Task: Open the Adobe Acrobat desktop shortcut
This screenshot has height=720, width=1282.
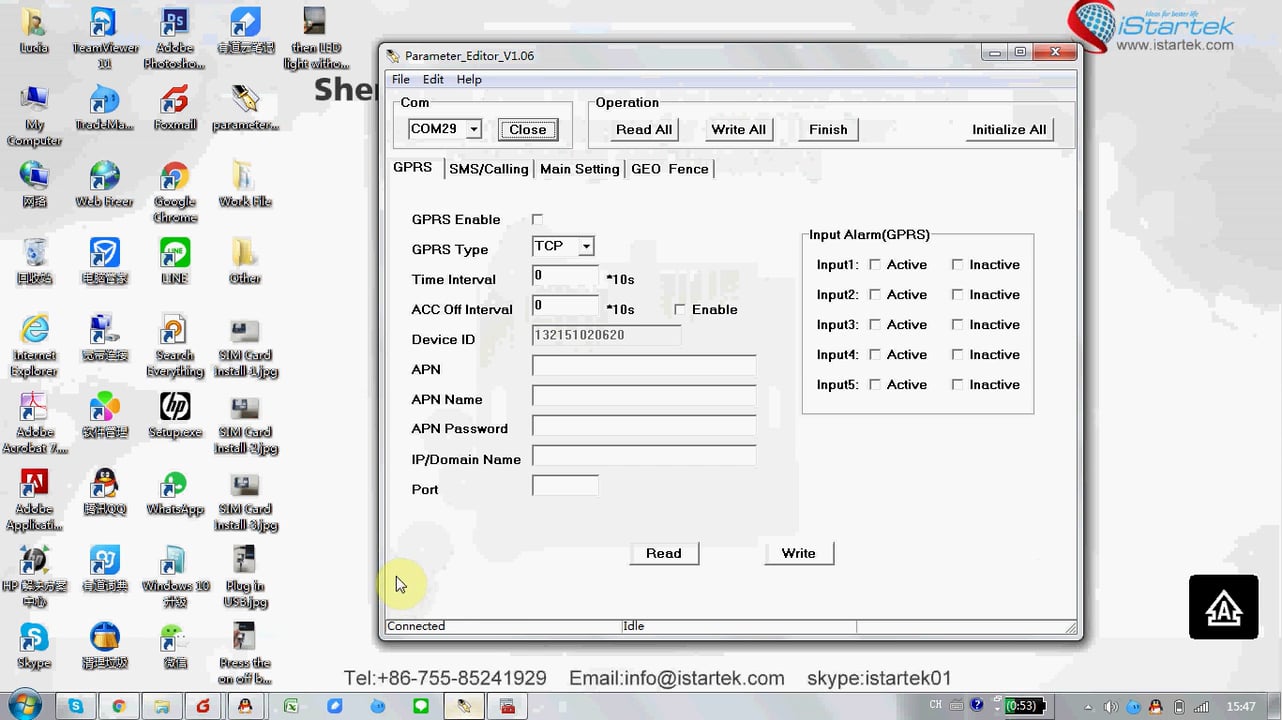Action: [x=34, y=422]
